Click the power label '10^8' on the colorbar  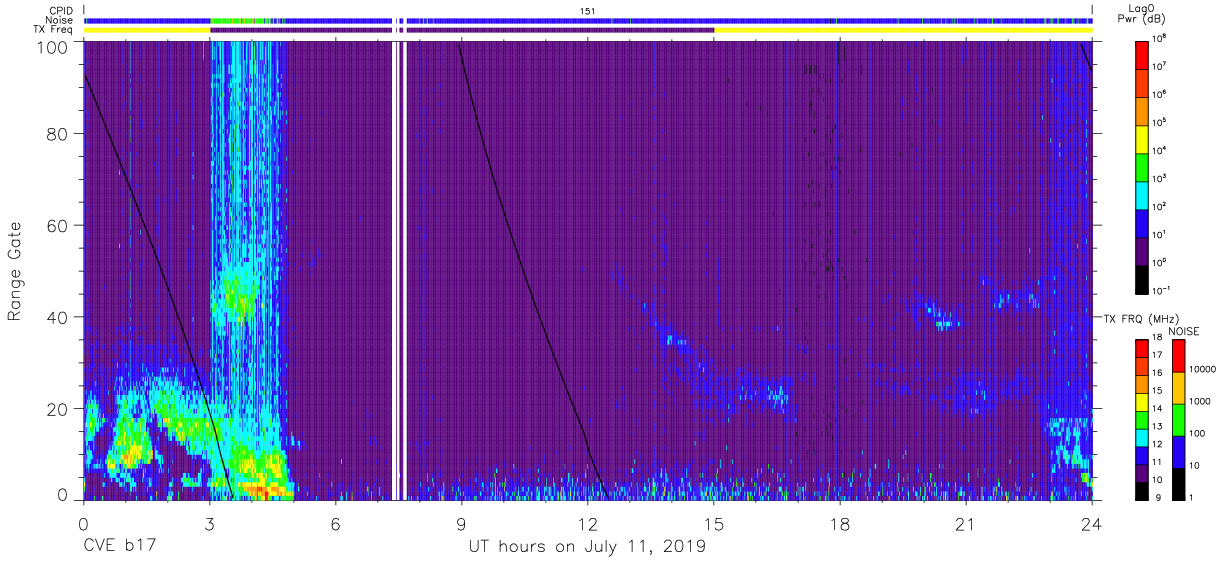coord(1159,38)
